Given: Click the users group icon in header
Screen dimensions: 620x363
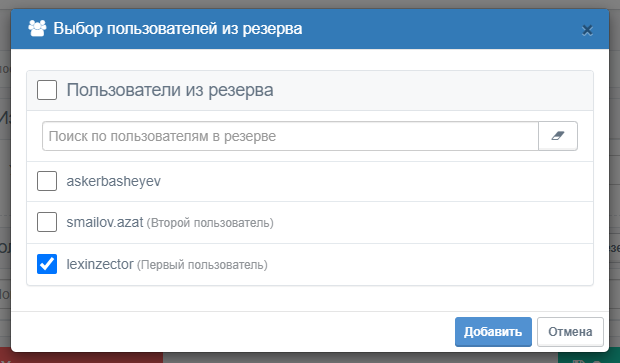Looking at the screenshot, I should 37,28.
